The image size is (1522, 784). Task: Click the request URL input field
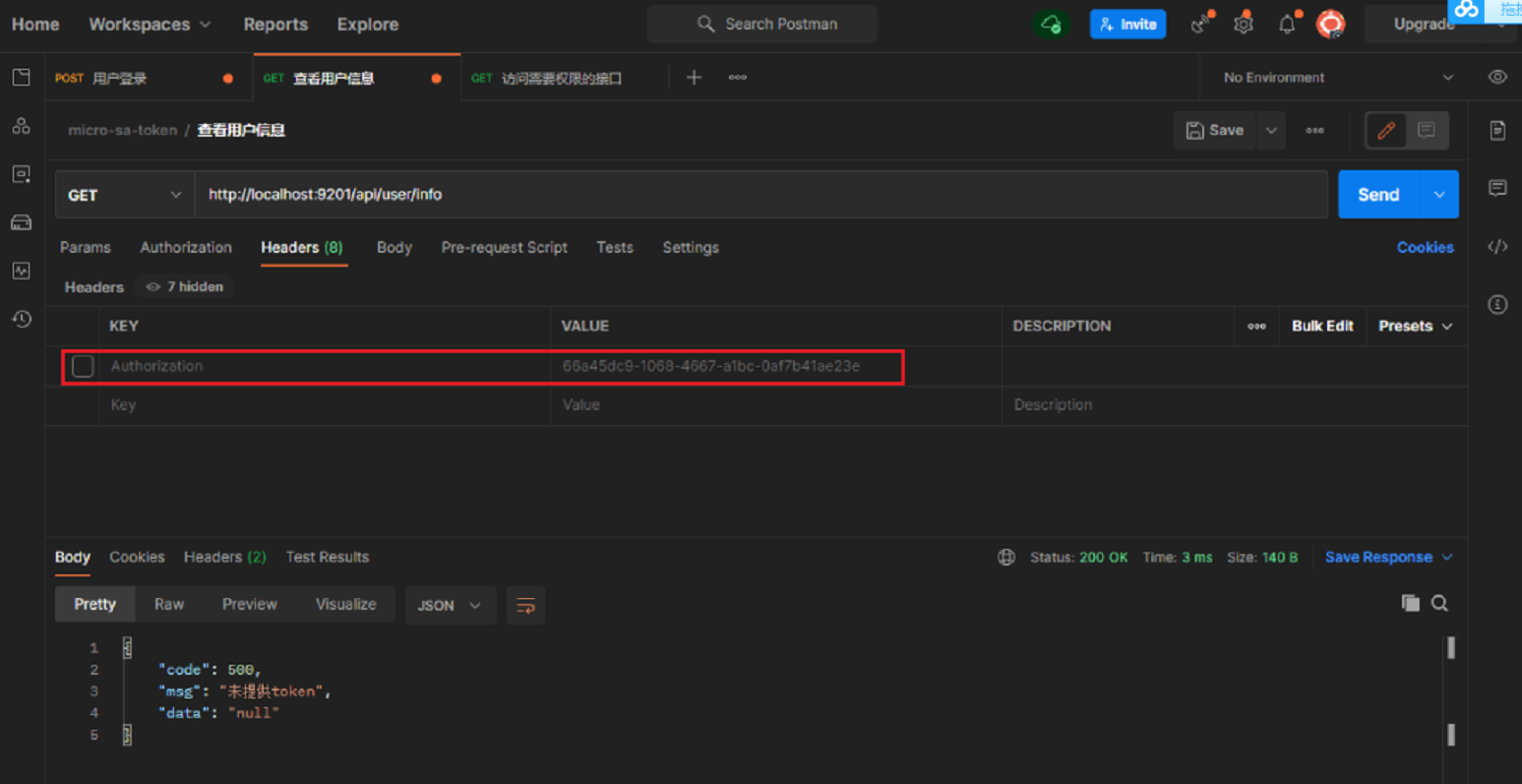761,195
